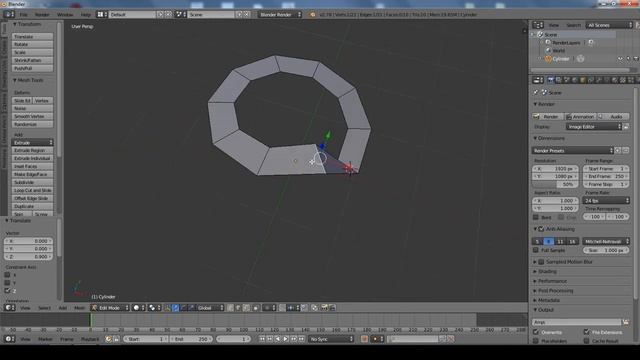Image resolution: width=640 pixels, height=360 pixels.
Task: Open the outliner editor type icon
Action: pyautogui.click(x=538, y=25)
